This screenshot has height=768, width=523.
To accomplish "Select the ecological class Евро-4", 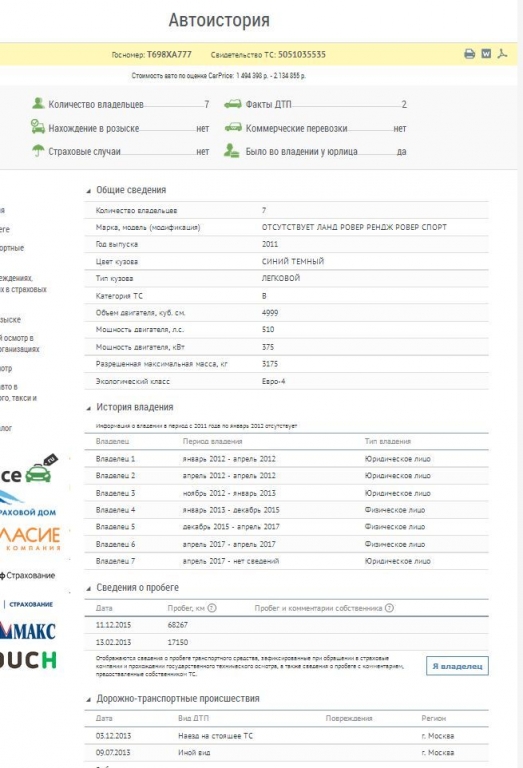I will pyautogui.click(x=273, y=381).
